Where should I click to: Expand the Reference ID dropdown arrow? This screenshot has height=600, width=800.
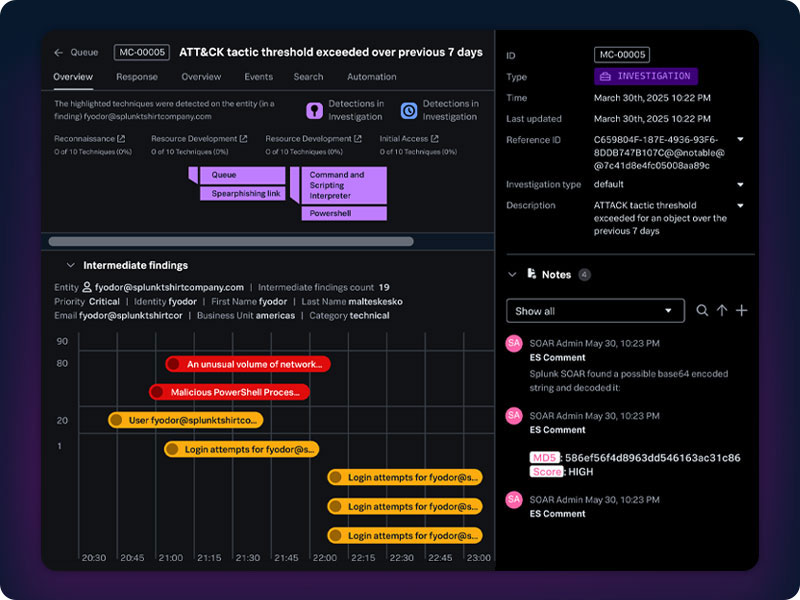(x=738, y=140)
